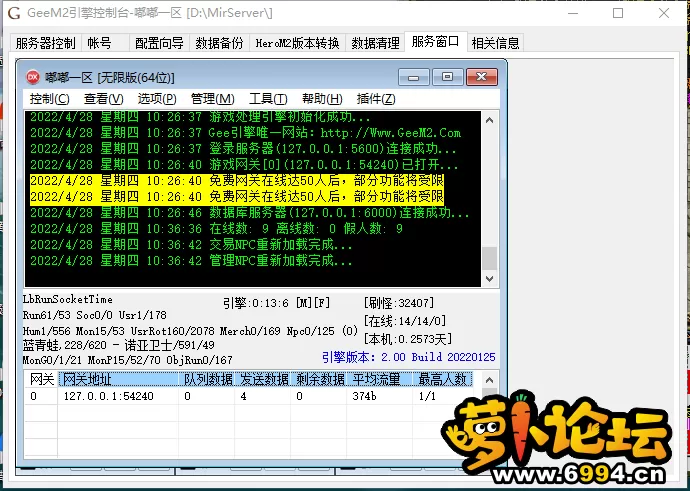Click the 蓝青蛙,228/620 status line
690x491 pixels.
(119, 345)
